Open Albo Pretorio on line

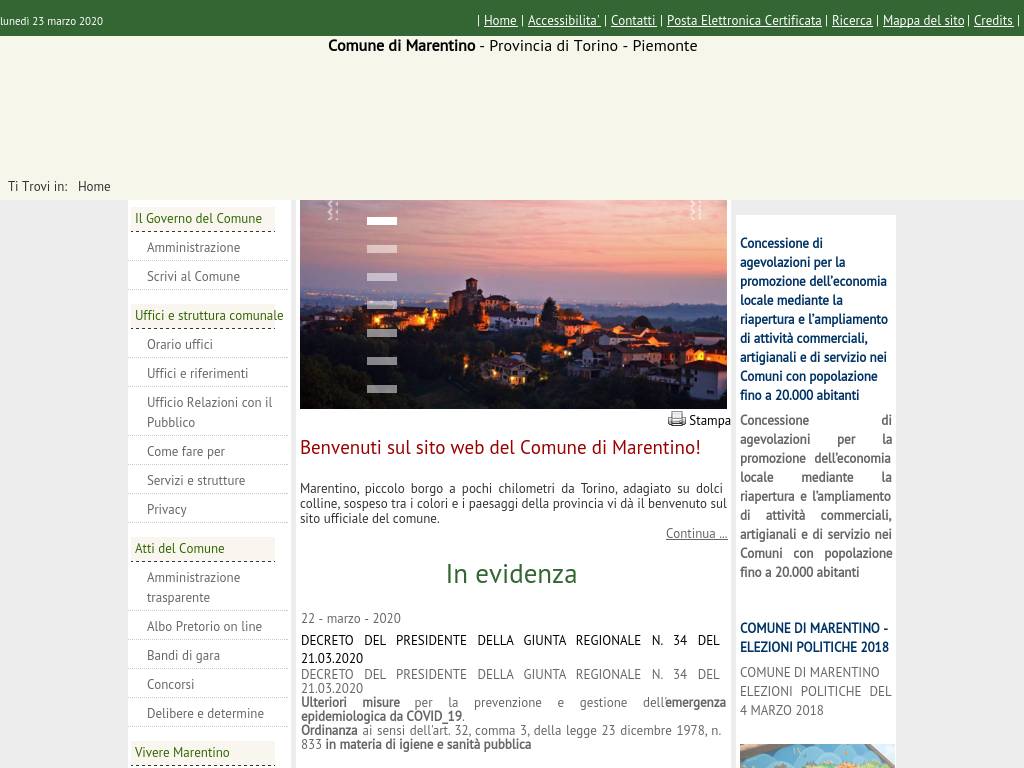click(204, 626)
